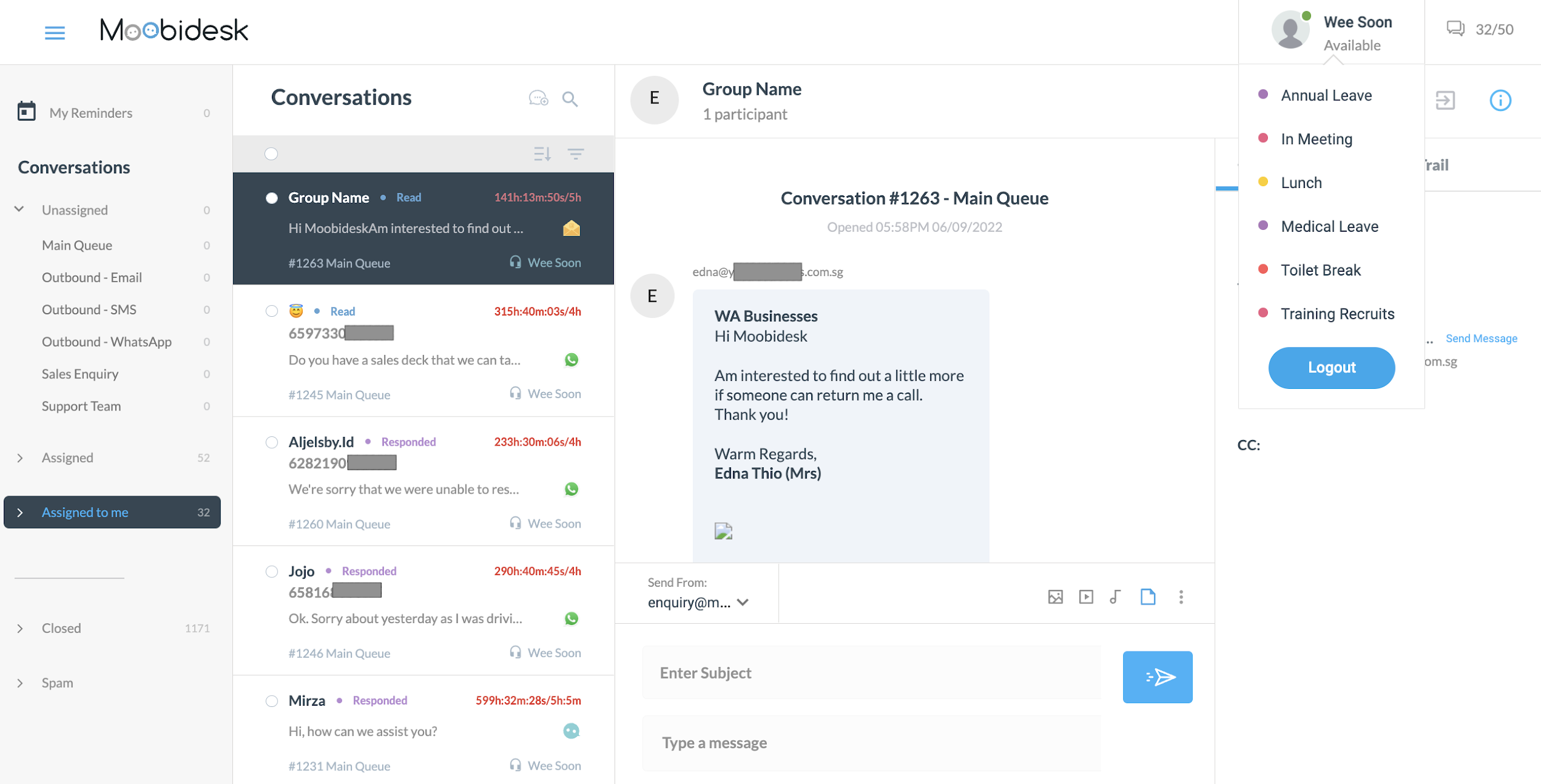The height and width of the screenshot is (784, 1541).
Task: Collapse the Unassigned conversations section
Action: [19, 210]
